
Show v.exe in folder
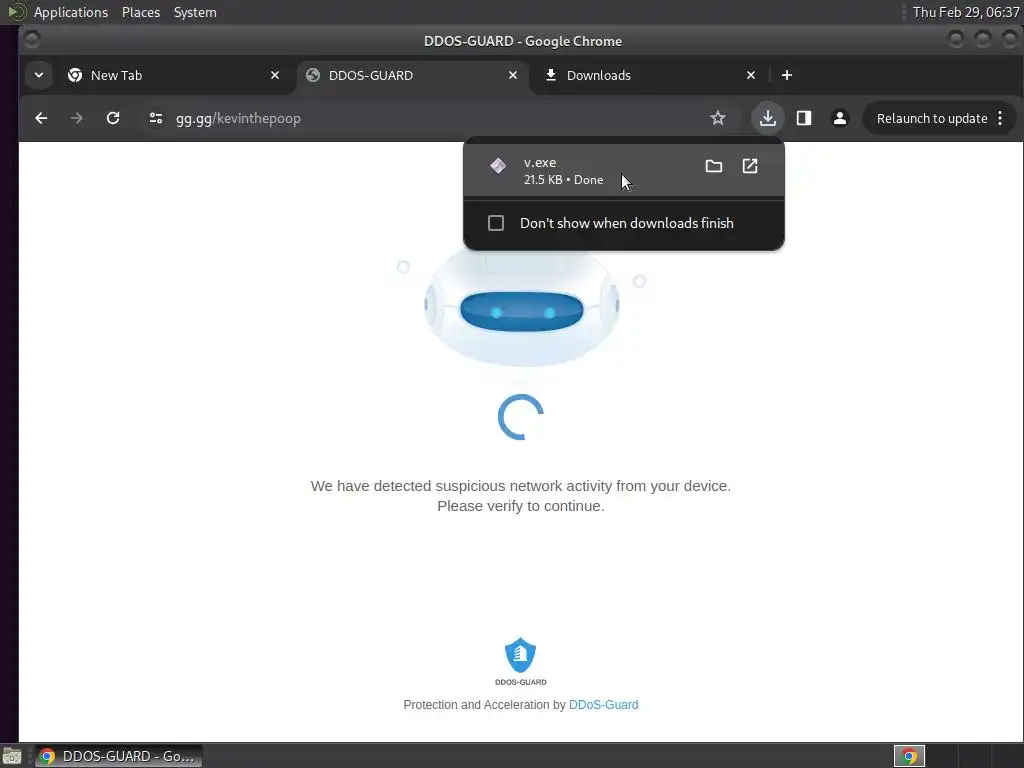tap(714, 166)
